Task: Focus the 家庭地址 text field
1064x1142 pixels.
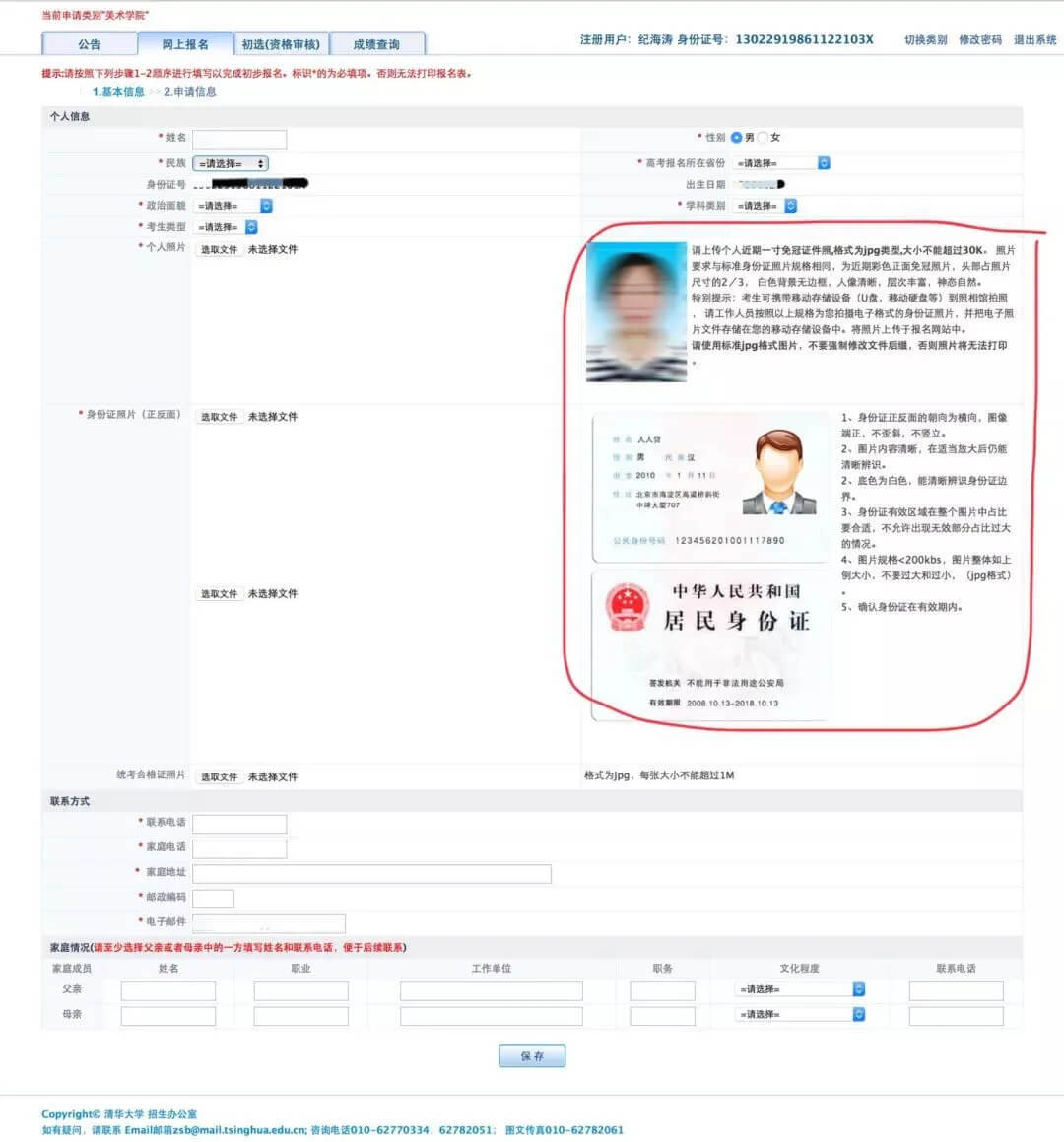Action: pyautogui.click(x=371, y=874)
